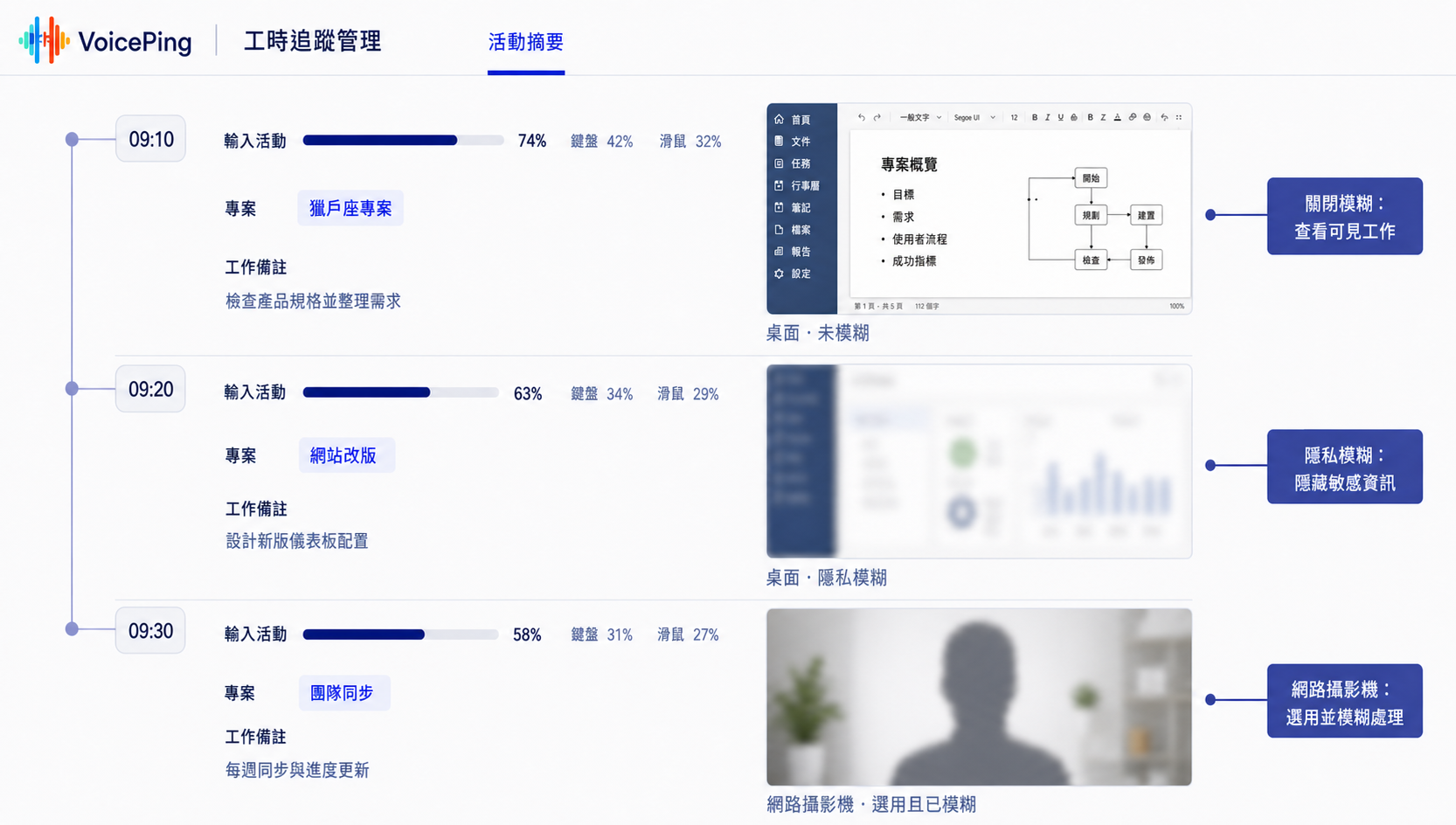Click the 關閉模糊：查看可見工作 callout
Image resolution: width=1456 pixels, height=825 pixels.
(x=1344, y=217)
